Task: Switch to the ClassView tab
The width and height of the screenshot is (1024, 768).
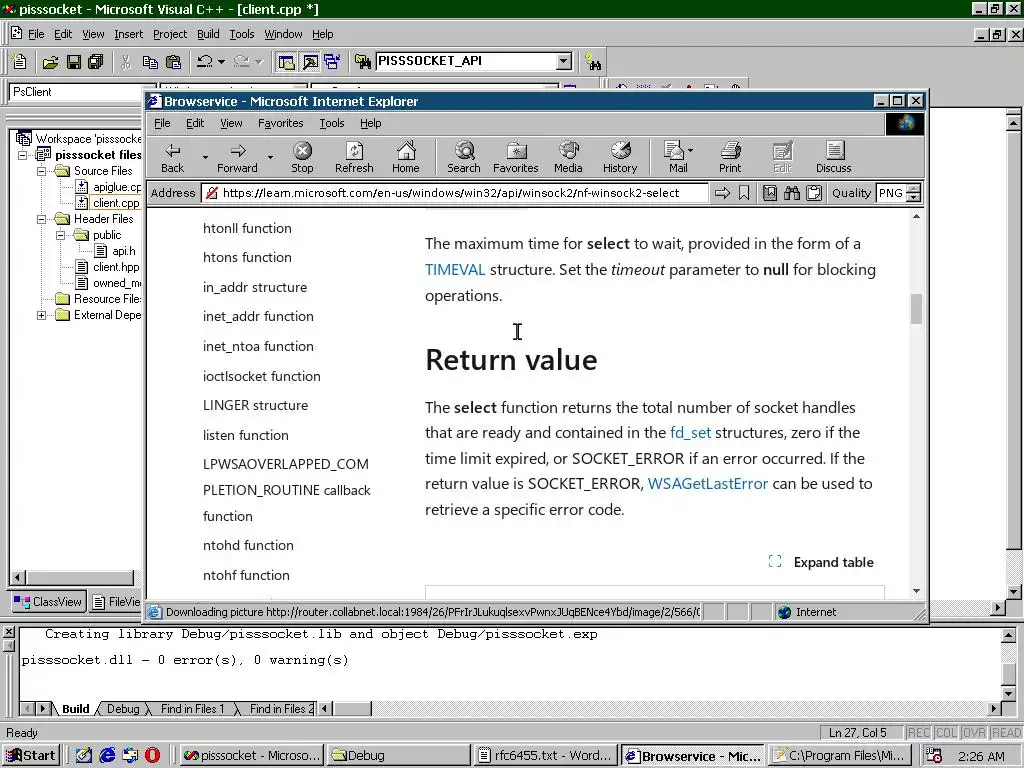Action: pos(49,601)
